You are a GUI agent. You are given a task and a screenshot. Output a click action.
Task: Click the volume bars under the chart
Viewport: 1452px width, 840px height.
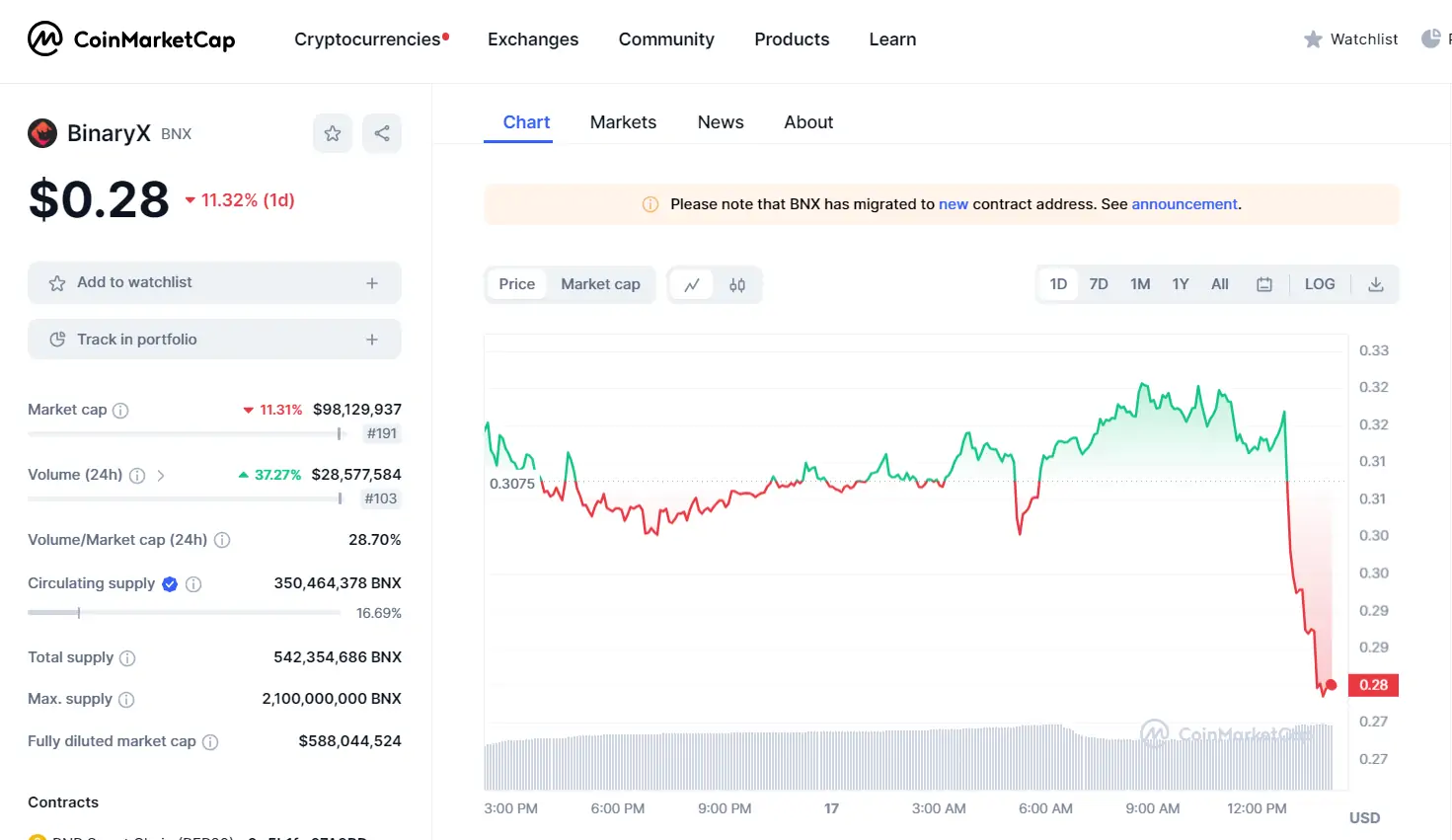[908, 757]
